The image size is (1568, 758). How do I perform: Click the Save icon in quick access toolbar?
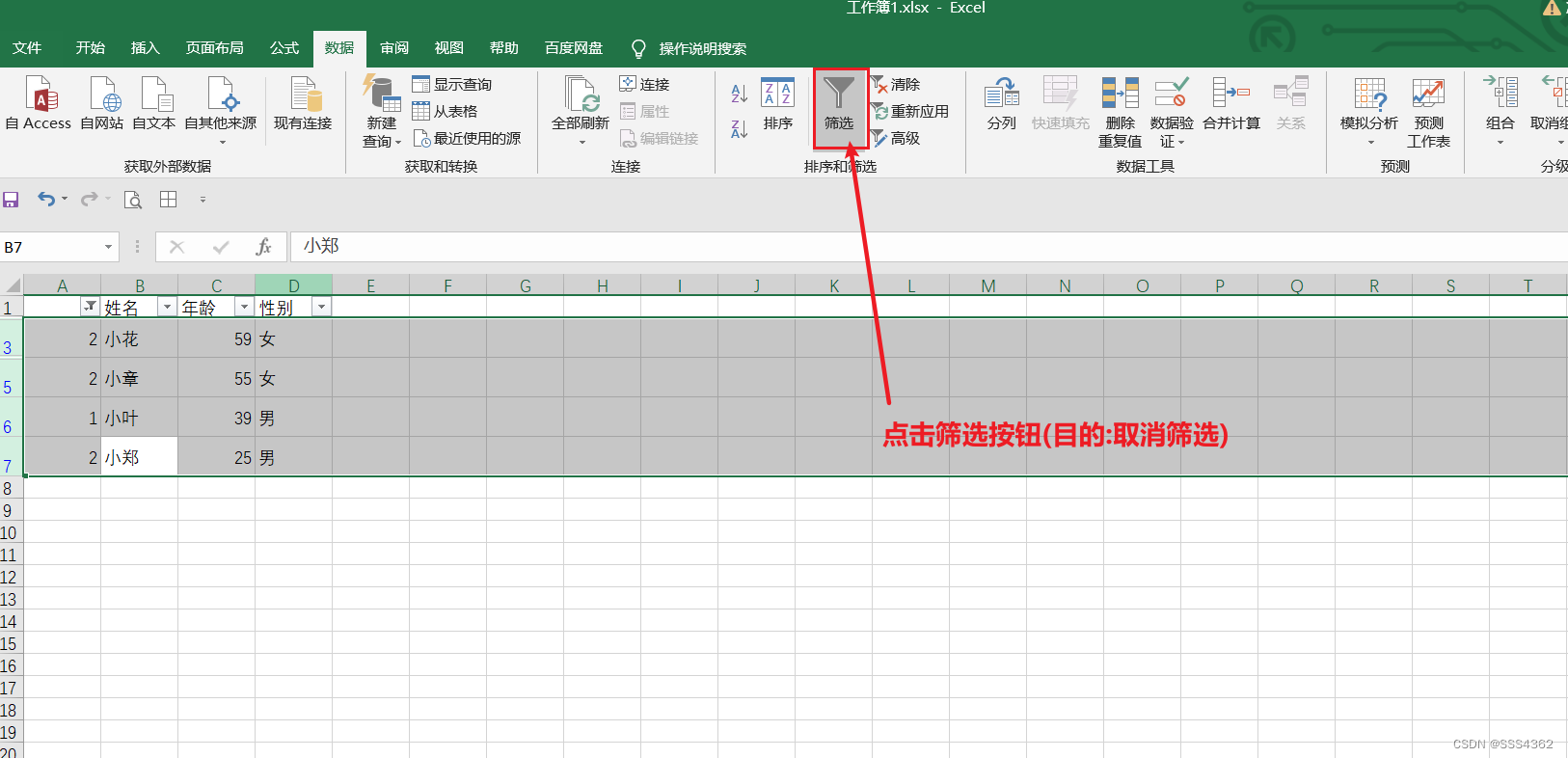pos(12,200)
